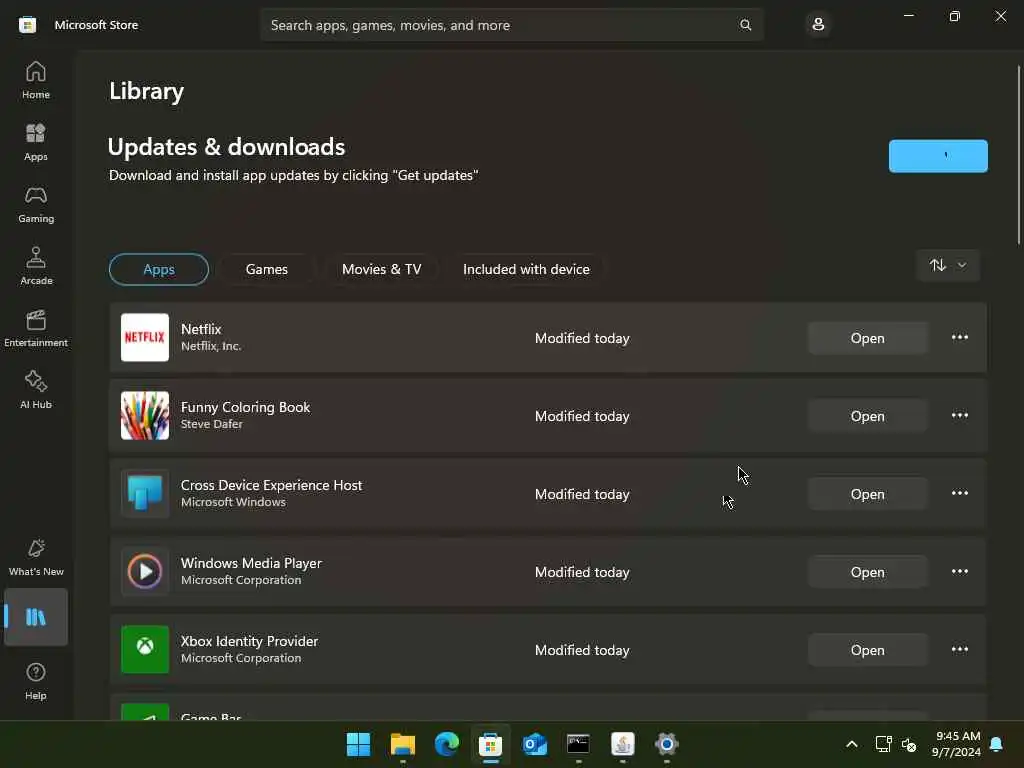Viewport: 1024px width, 768px height.
Task: Open Outlook from the taskbar
Action: click(535, 744)
